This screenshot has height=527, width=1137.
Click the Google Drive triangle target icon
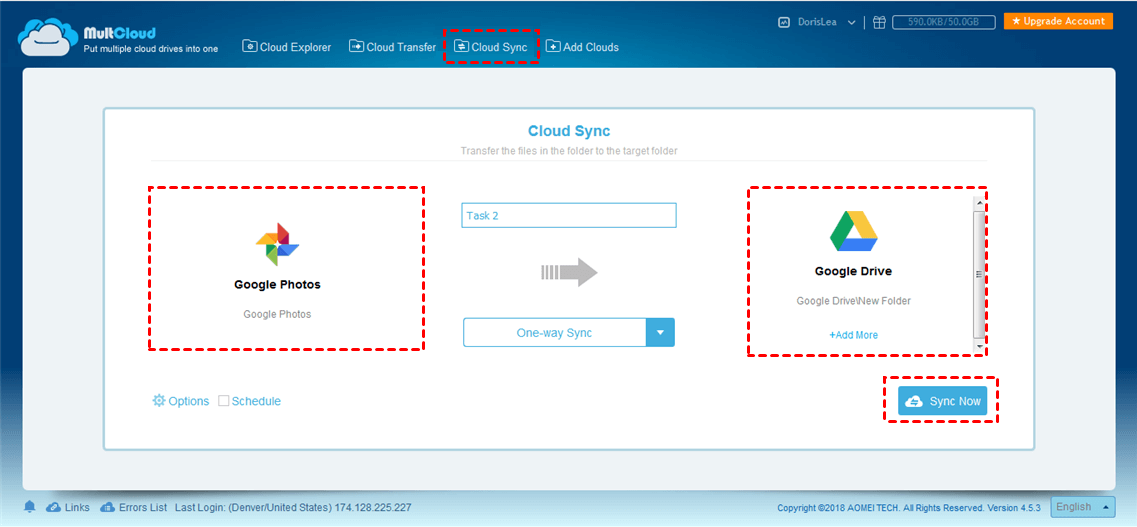click(853, 231)
